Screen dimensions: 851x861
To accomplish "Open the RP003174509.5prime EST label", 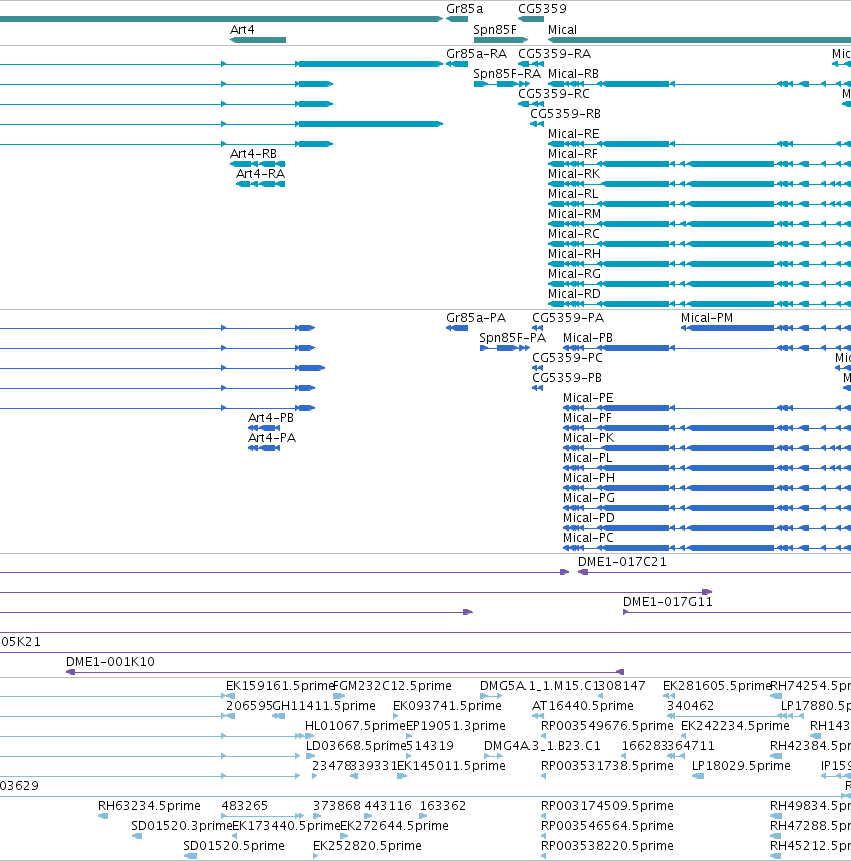I will point(607,806).
